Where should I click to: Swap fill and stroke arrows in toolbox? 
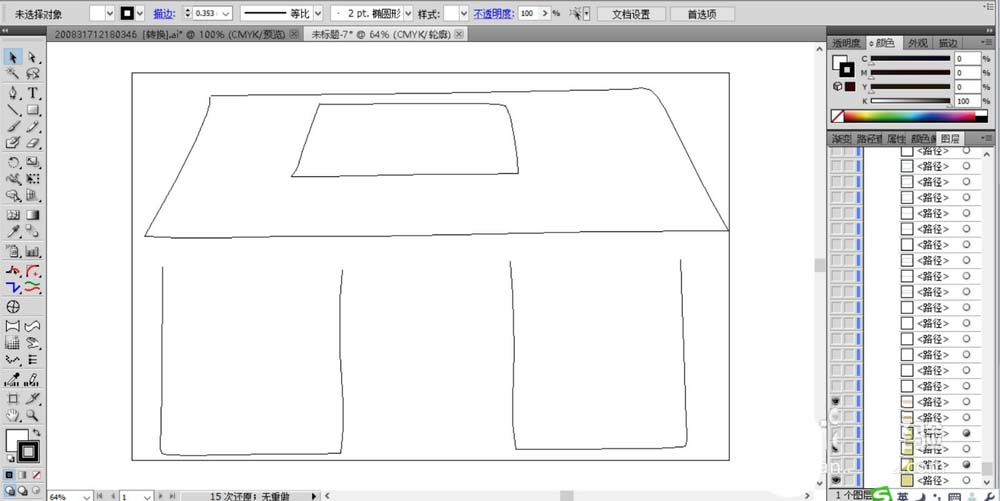(36, 433)
